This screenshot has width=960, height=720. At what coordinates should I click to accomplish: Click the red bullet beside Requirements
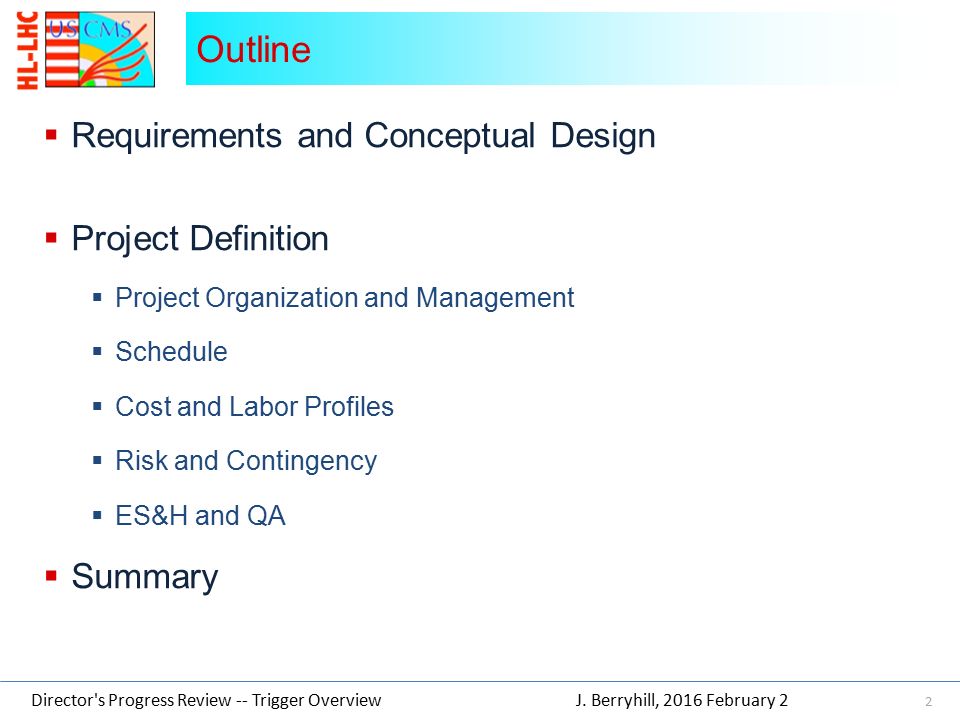[x=51, y=135]
